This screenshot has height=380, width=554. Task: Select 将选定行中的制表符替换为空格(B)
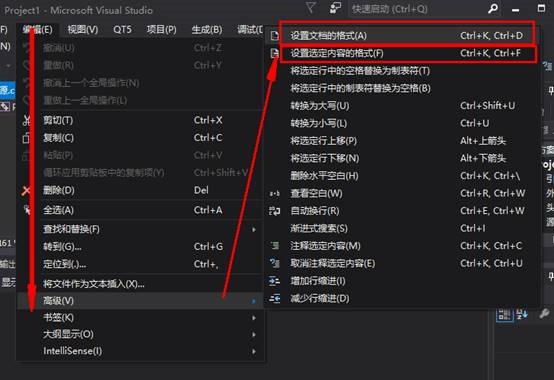click(x=403, y=88)
